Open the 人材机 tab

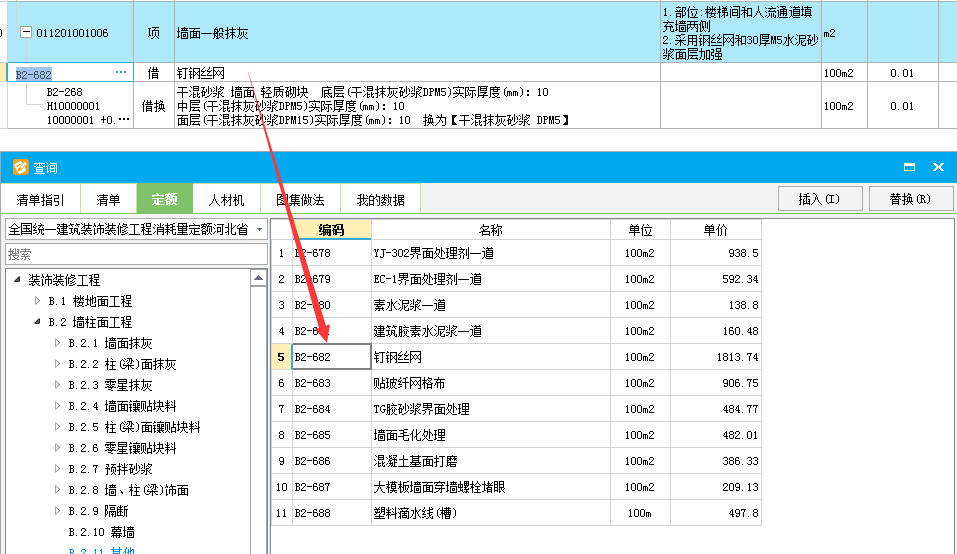coord(226,200)
